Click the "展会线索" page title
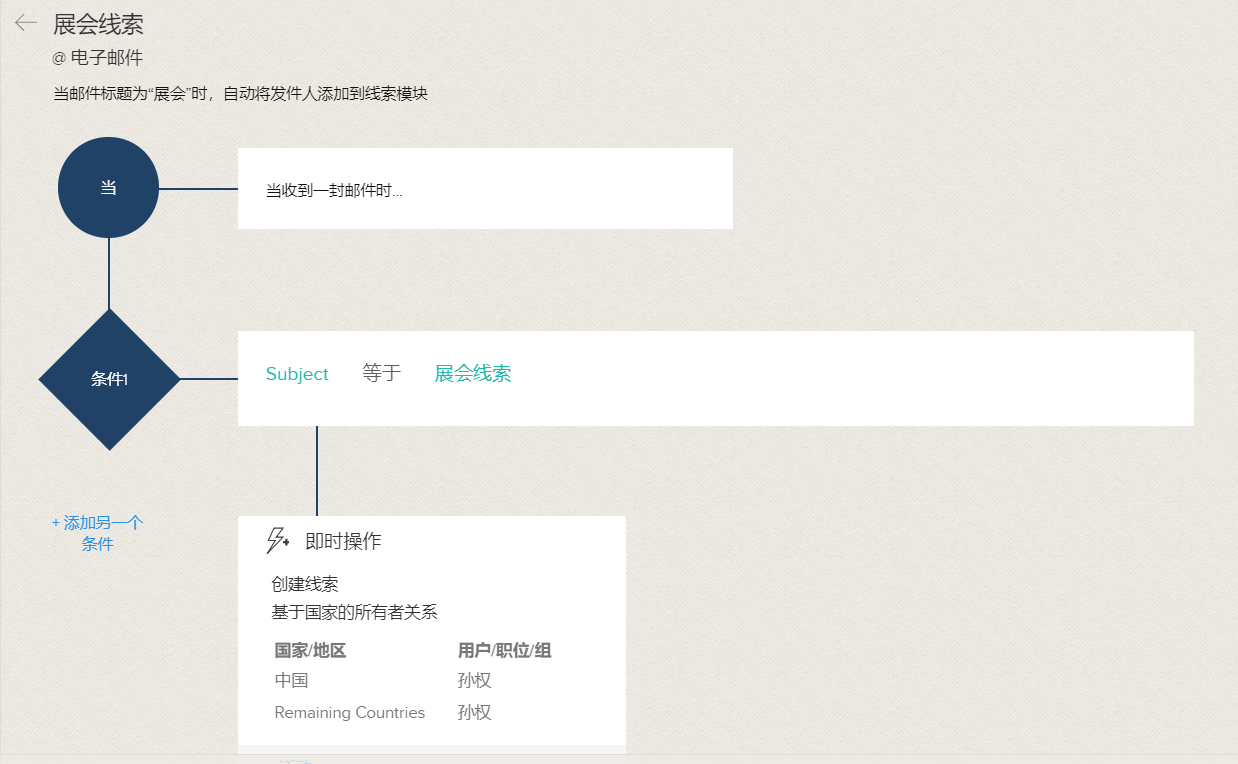 coord(98,25)
